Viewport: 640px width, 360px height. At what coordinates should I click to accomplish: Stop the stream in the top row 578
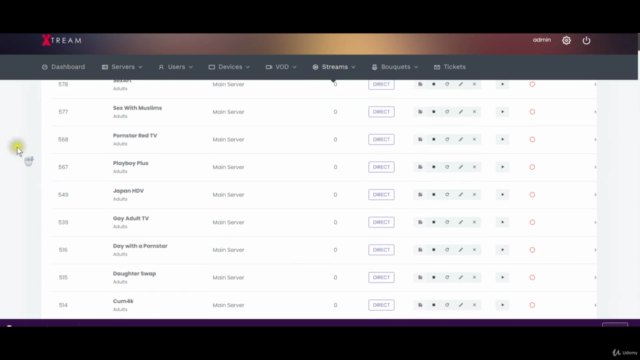pyautogui.click(x=433, y=84)
